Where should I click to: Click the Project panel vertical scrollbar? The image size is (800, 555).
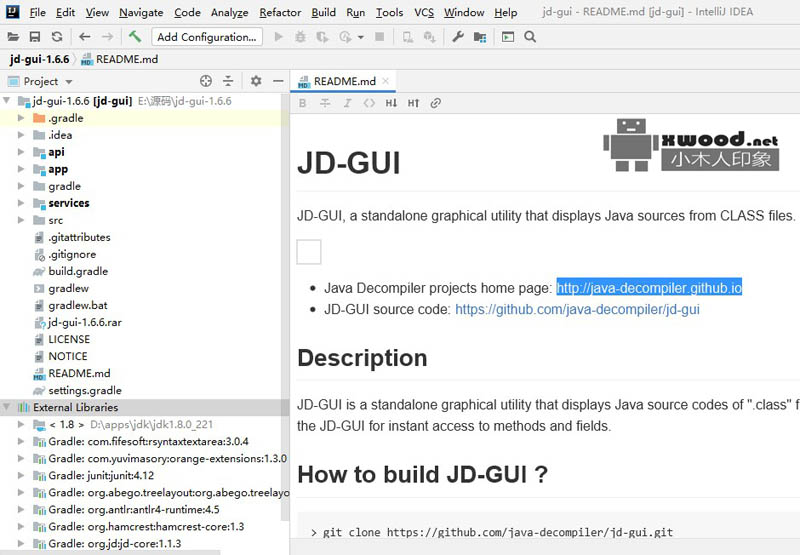point(285,306)
